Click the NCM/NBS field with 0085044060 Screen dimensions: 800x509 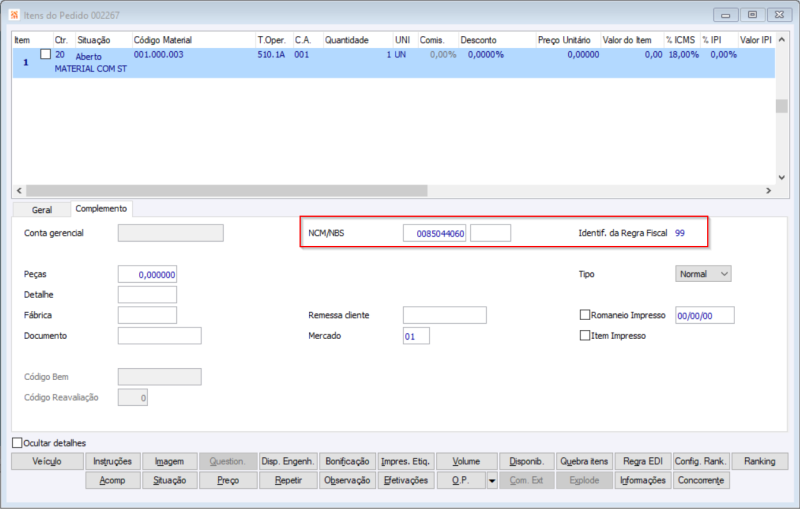(x=434, y=233)
